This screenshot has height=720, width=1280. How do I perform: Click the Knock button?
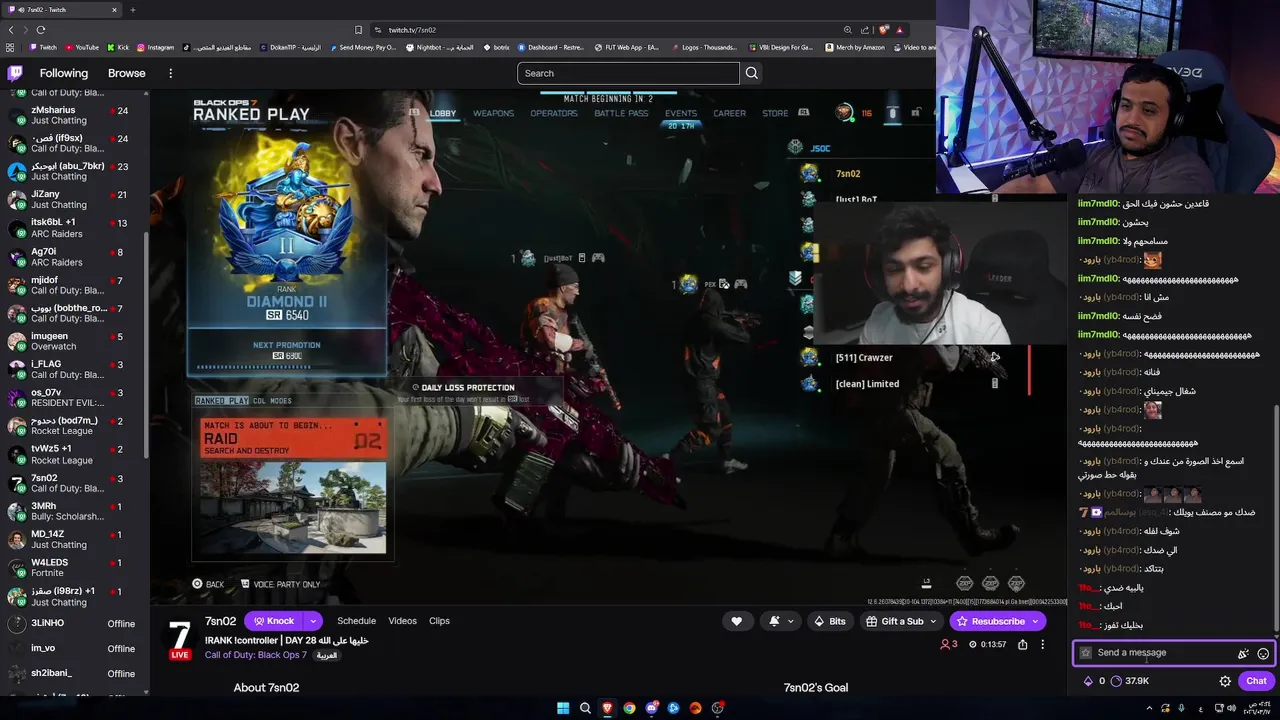[273, 621]
